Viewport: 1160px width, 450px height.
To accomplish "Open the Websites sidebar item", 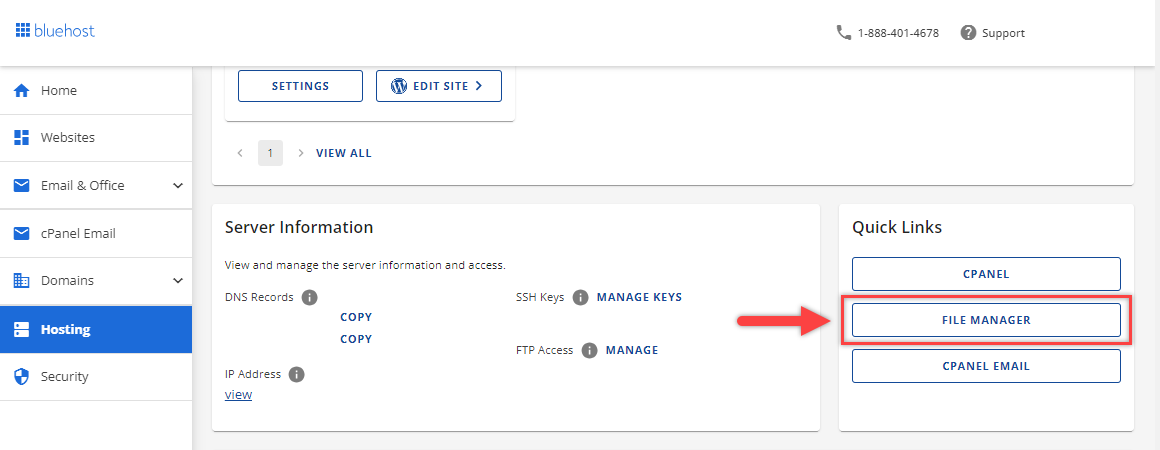I will [x=67, y=137].
